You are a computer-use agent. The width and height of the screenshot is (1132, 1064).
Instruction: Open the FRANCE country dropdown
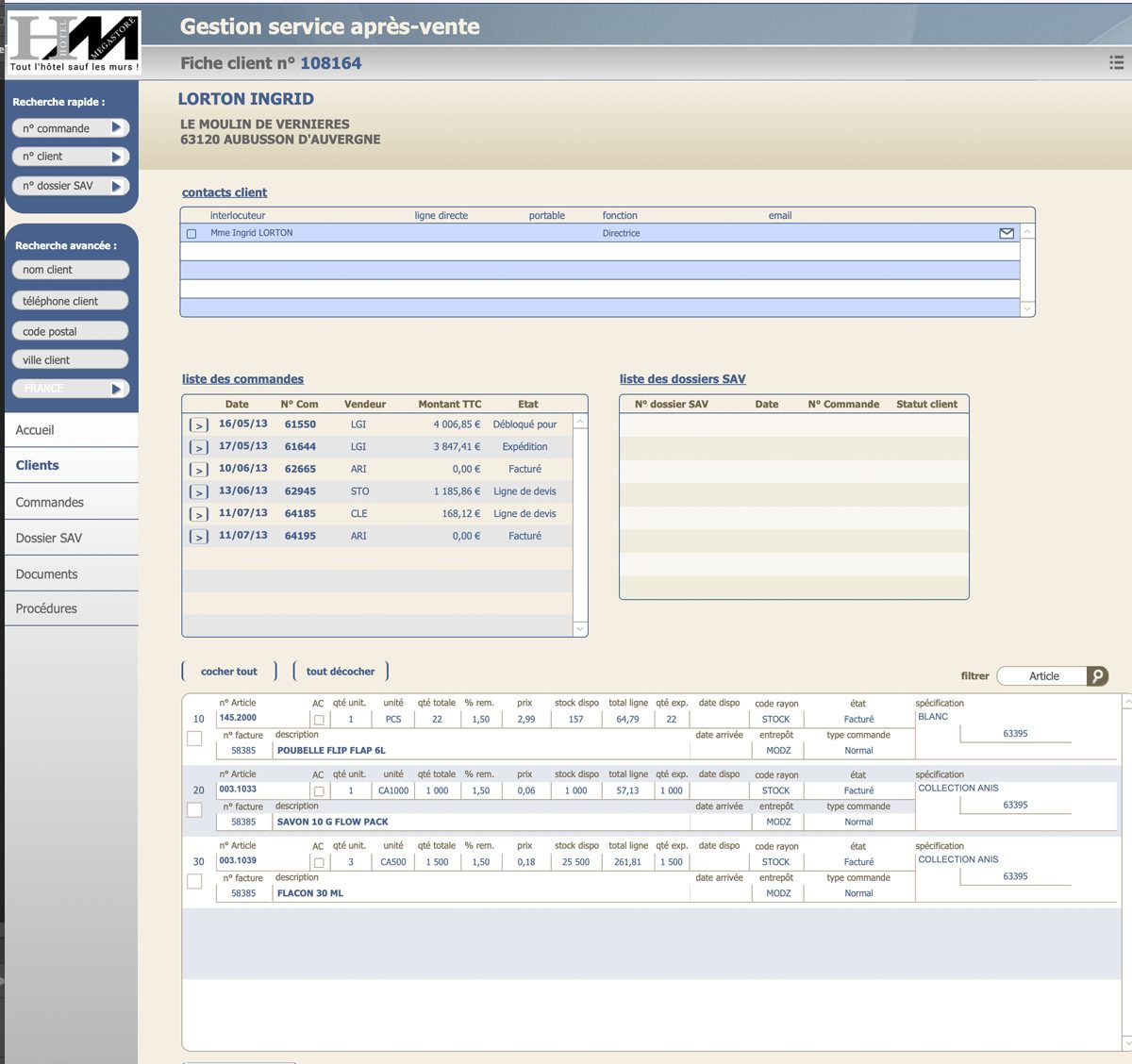tap(71, 389)
